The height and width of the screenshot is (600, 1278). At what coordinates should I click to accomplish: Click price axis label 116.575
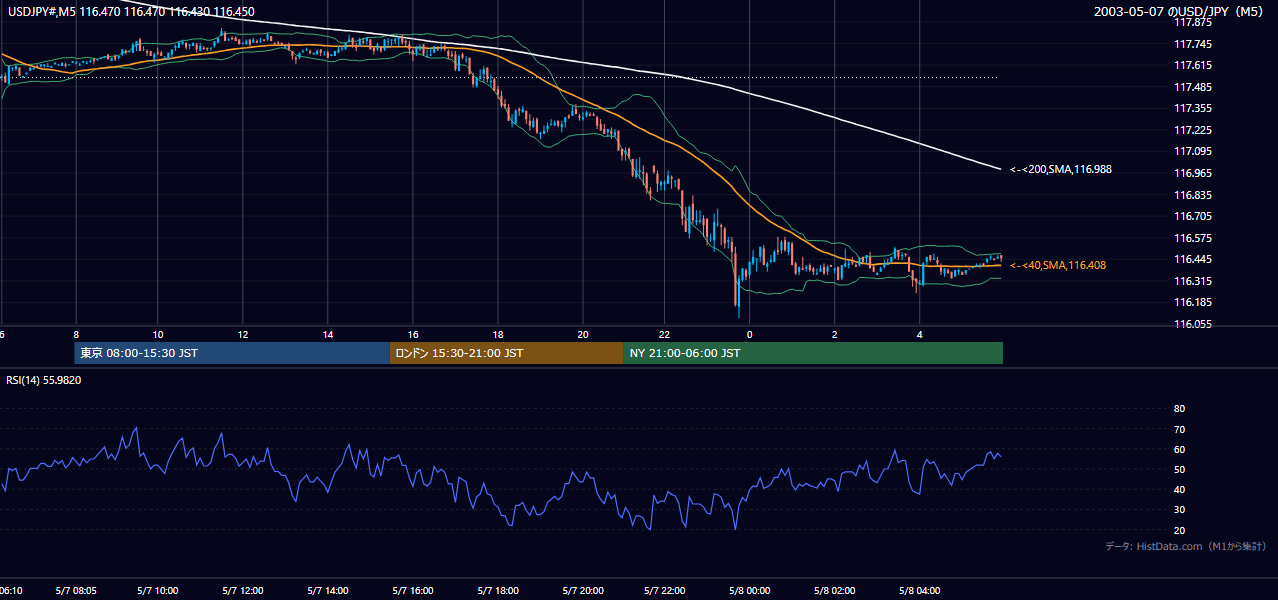point(1195,238)
